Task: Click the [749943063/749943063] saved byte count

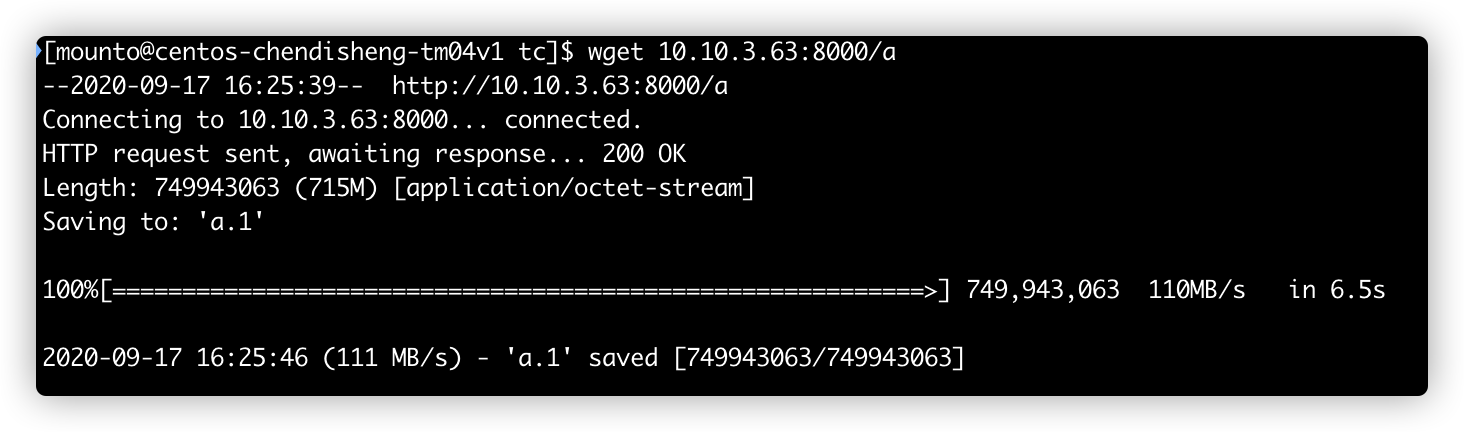Action: click(820, 358)
